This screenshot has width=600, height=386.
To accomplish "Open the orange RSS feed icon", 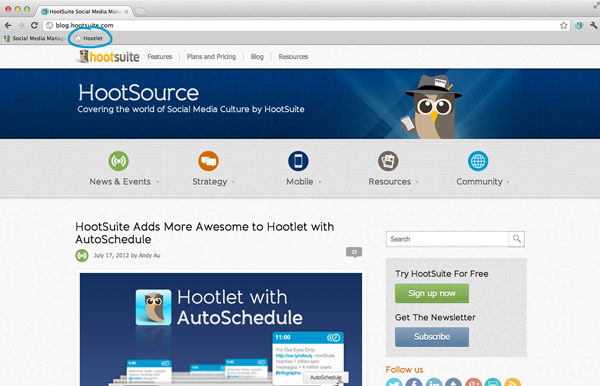I will coord(513,383).
